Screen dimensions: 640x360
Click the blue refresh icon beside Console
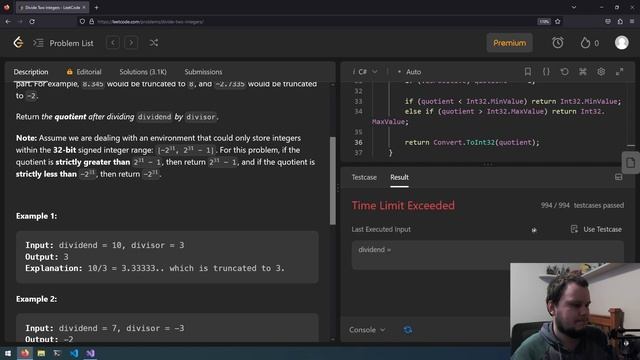coord(407,330)
